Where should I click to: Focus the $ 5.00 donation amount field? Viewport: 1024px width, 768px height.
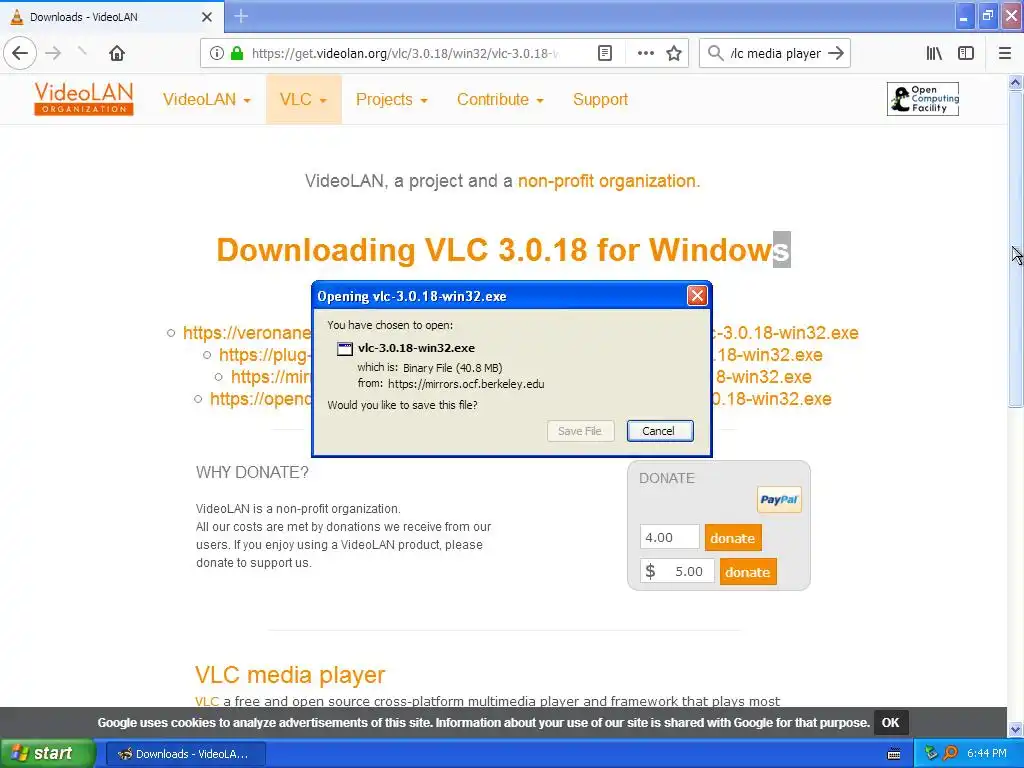click(677, 571)
